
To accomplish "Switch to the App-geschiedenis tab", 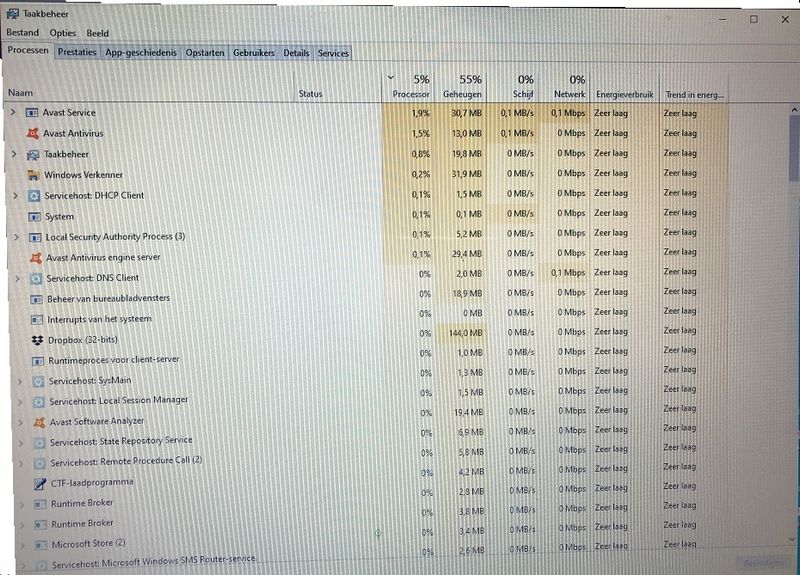I will click(141, 53).
